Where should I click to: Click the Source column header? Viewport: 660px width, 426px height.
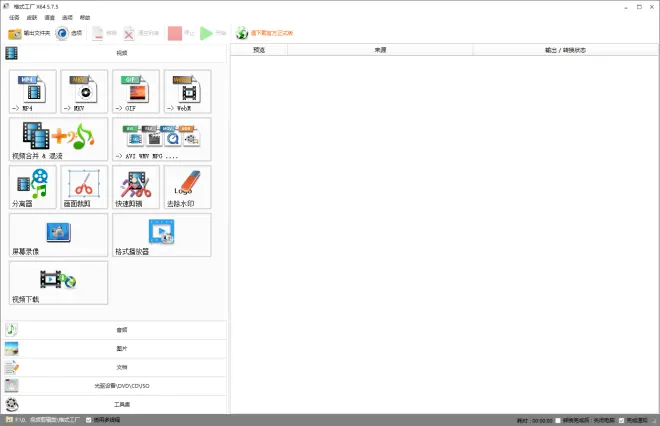point(380,50)
